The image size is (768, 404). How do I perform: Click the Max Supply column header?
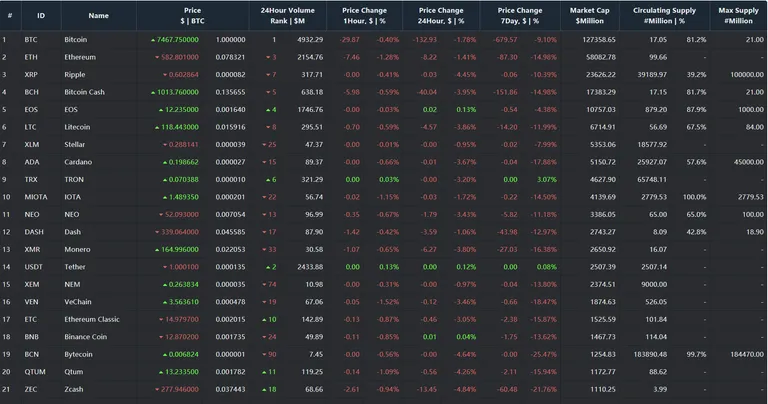click(x=738, y=16)
